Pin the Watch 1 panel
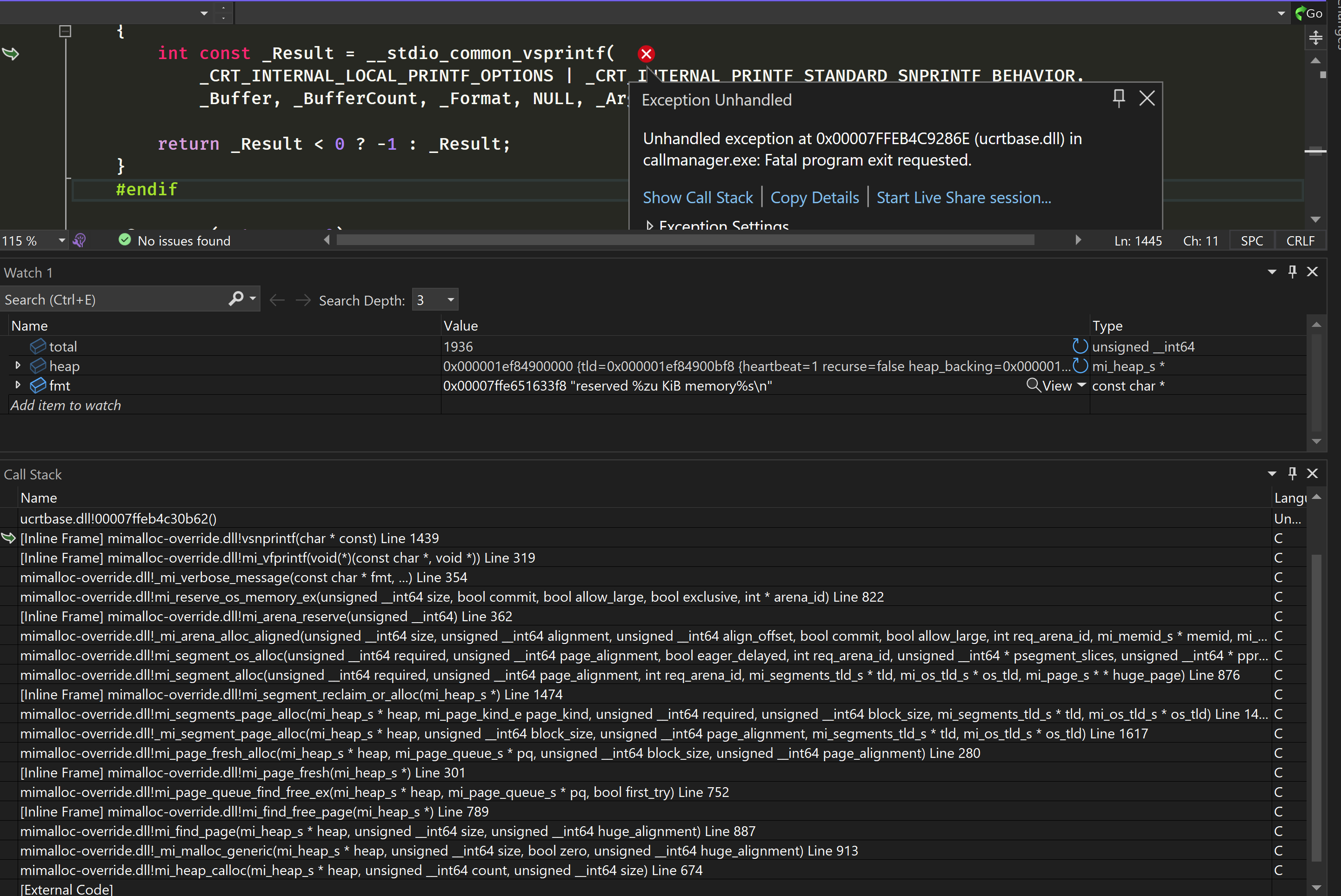 (1293, 272)
